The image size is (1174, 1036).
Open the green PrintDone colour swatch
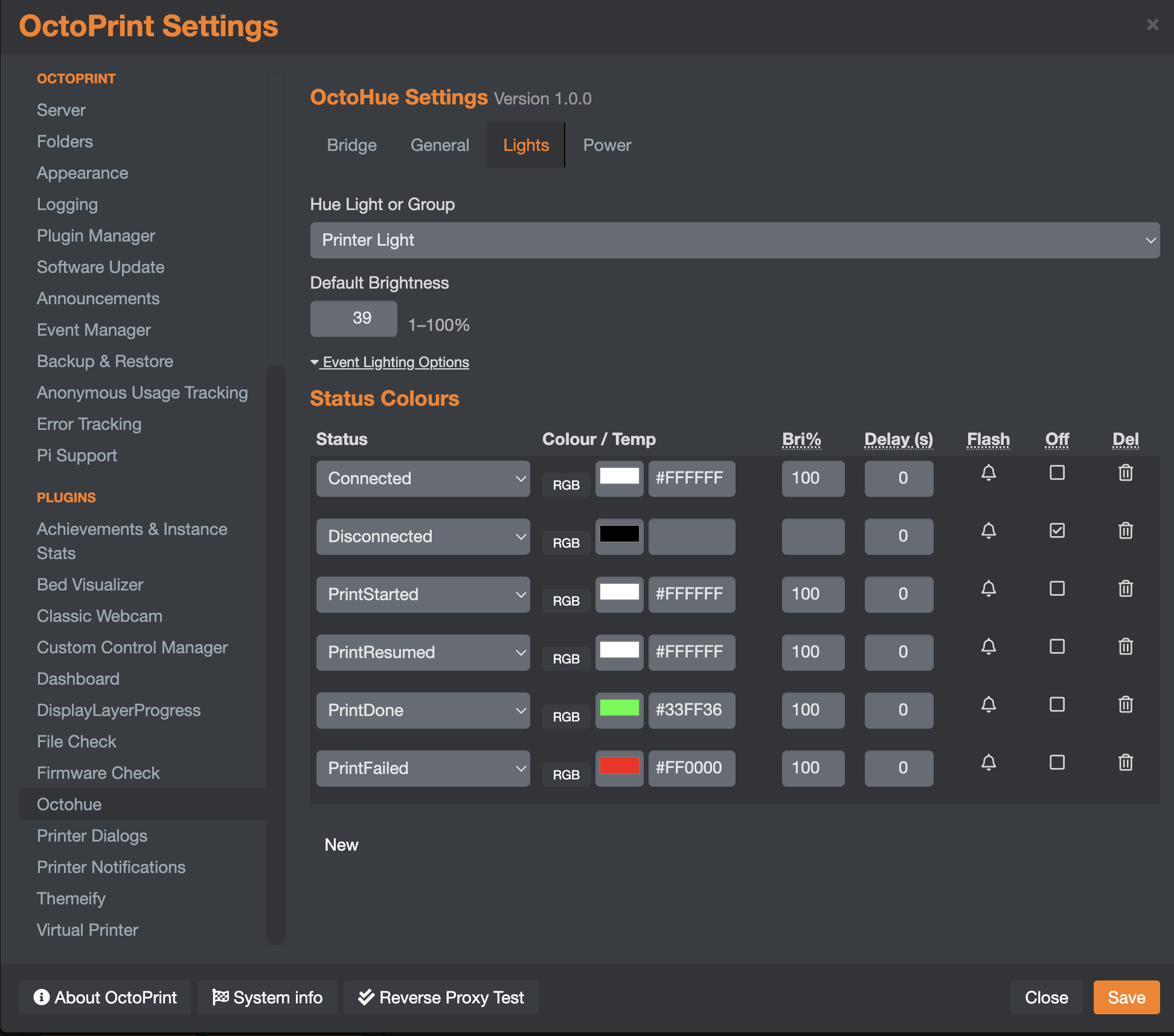(x=619, y=708)
